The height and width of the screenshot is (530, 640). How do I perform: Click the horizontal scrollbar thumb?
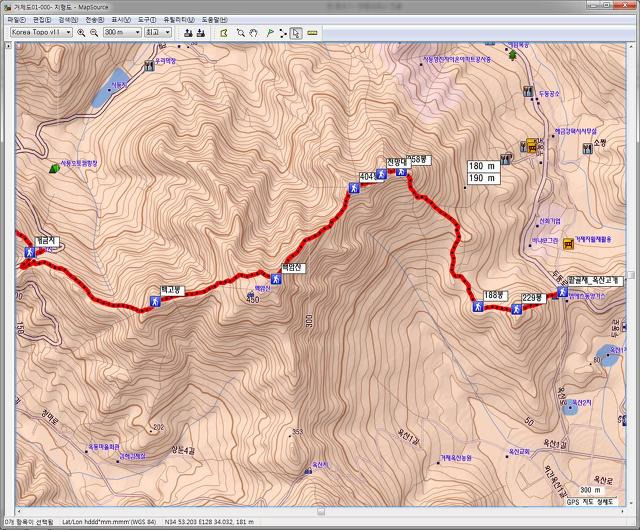click(x=321, y=512)
